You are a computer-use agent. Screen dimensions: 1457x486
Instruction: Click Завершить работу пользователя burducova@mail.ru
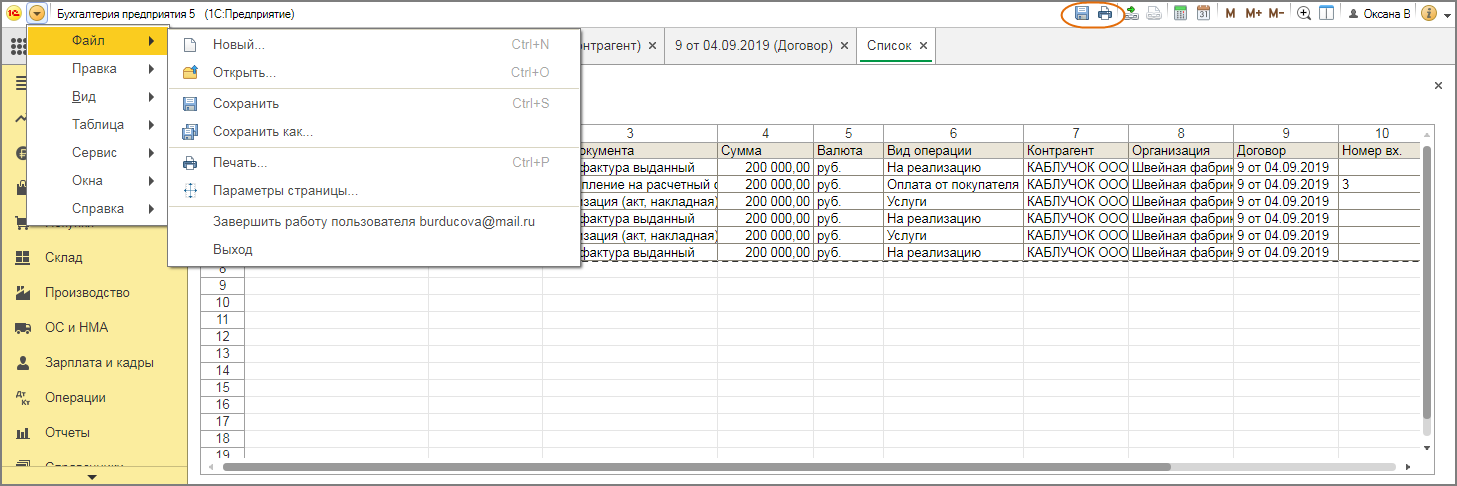click(374, 222)
